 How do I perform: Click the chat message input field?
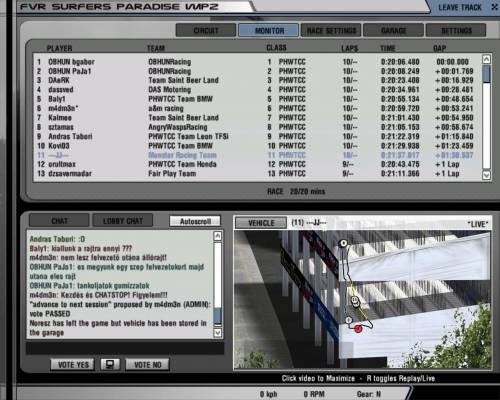(125, 348)
